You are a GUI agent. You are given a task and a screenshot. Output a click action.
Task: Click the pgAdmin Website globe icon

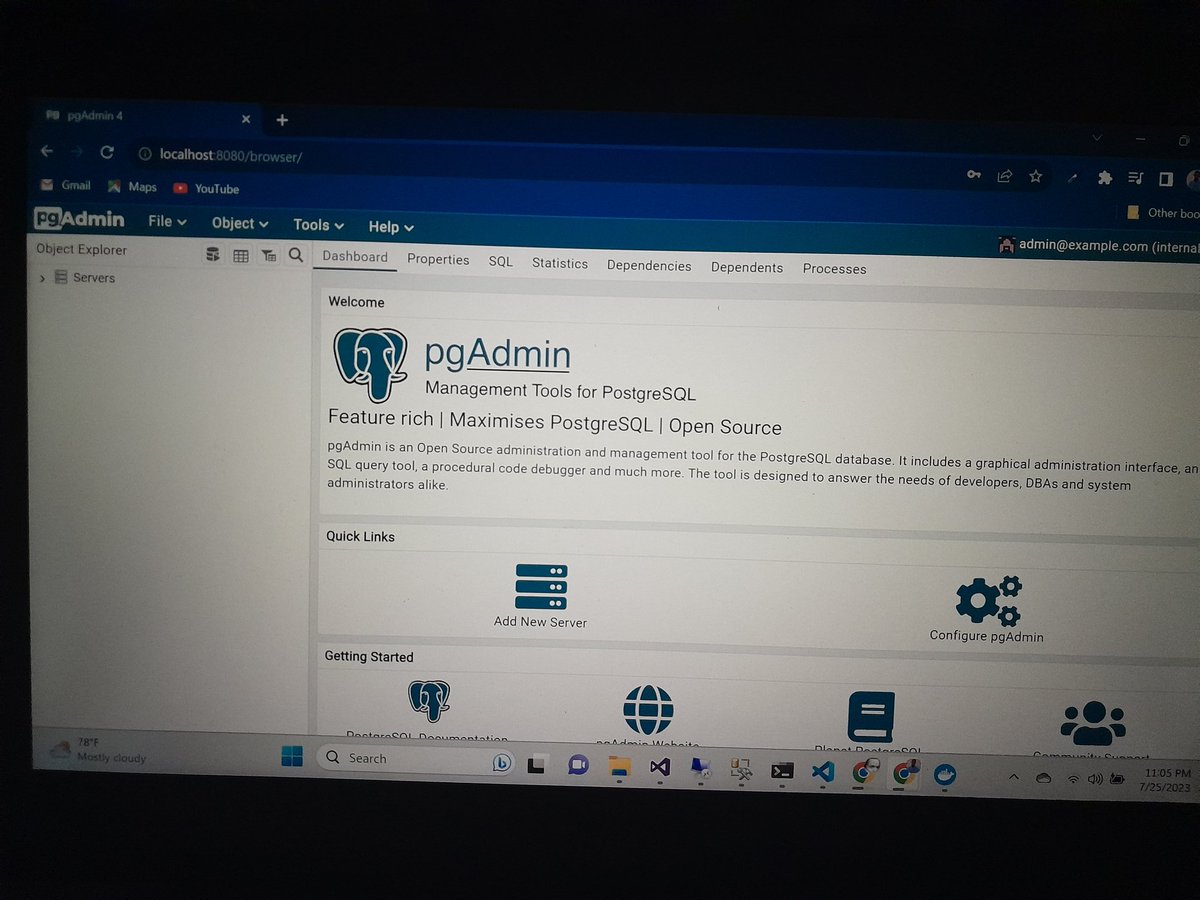648,710
